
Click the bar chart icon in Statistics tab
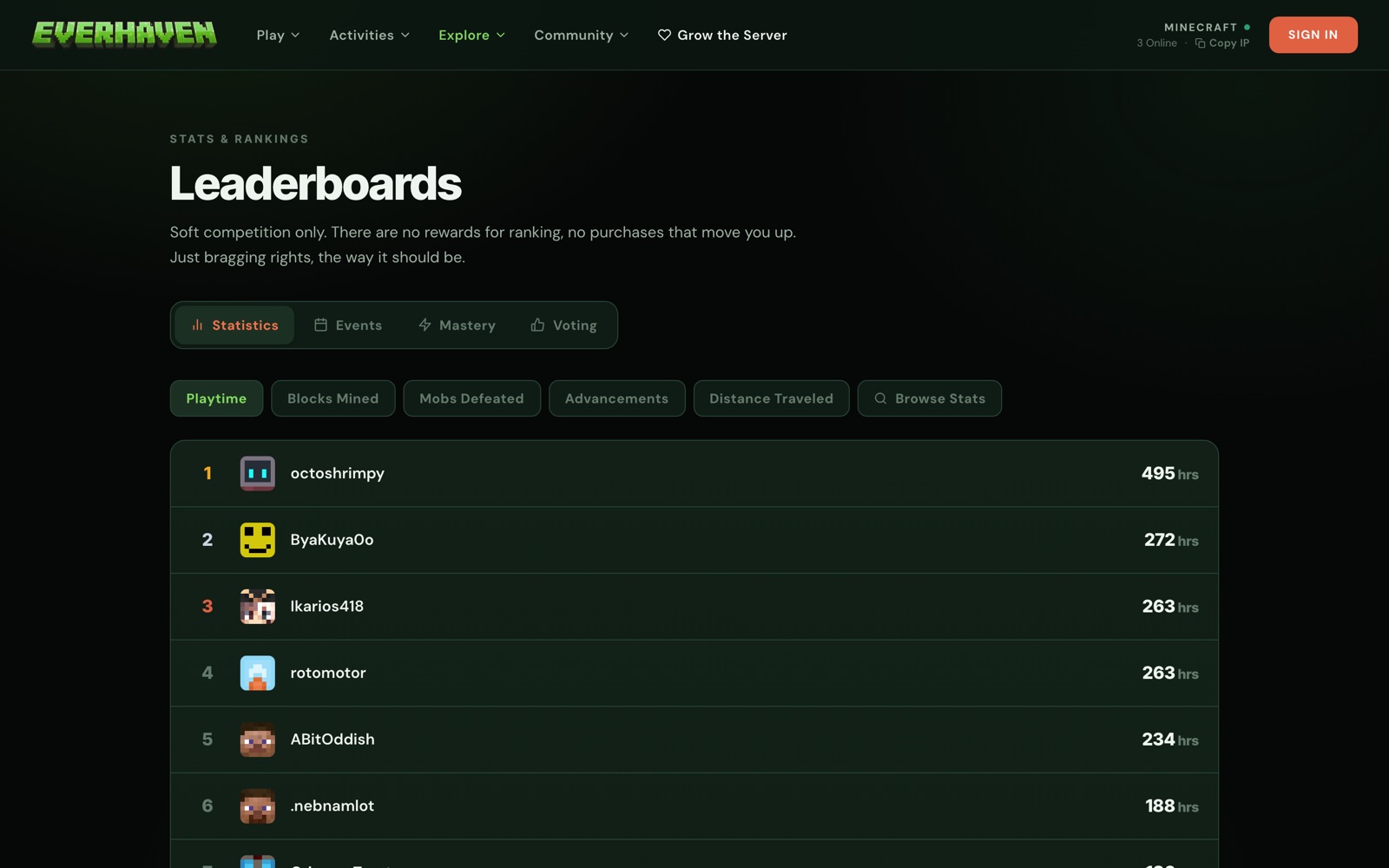[197, 325]
